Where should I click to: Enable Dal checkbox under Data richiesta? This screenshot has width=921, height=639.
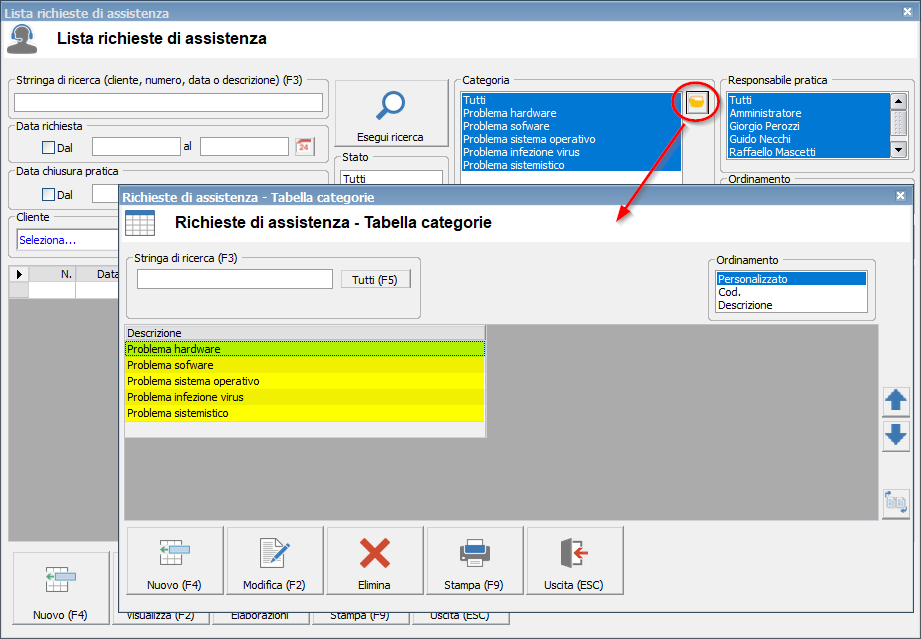point(48,147)
